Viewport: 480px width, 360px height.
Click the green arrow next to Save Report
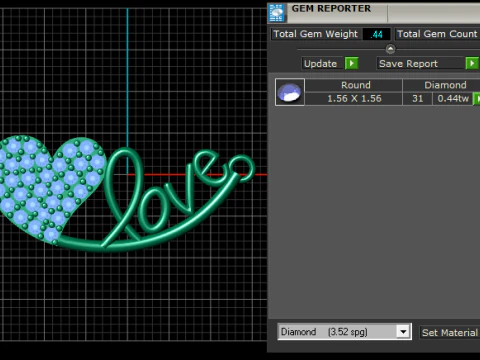[x=472, y=63]
